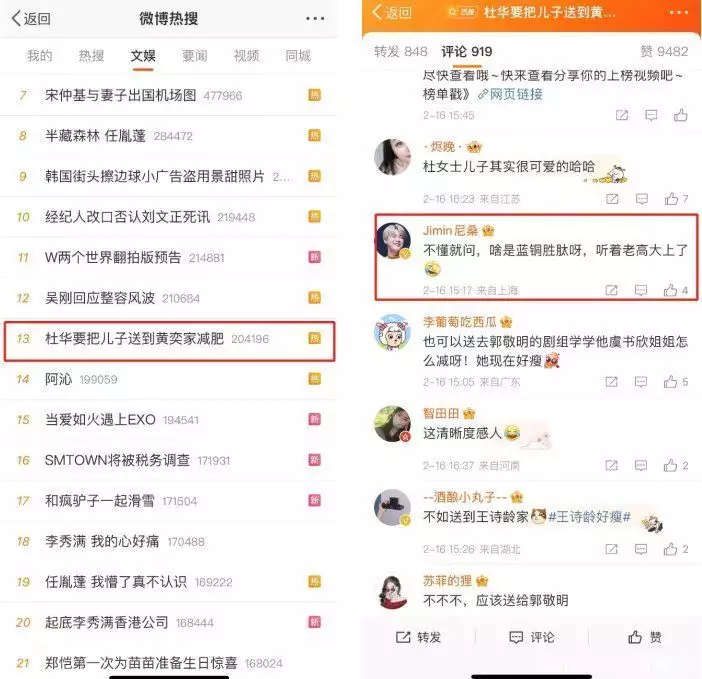This screenshot has width=702, height=679.
Task: Switch to the 要闻 tab
Action: [x=195, y=56]
